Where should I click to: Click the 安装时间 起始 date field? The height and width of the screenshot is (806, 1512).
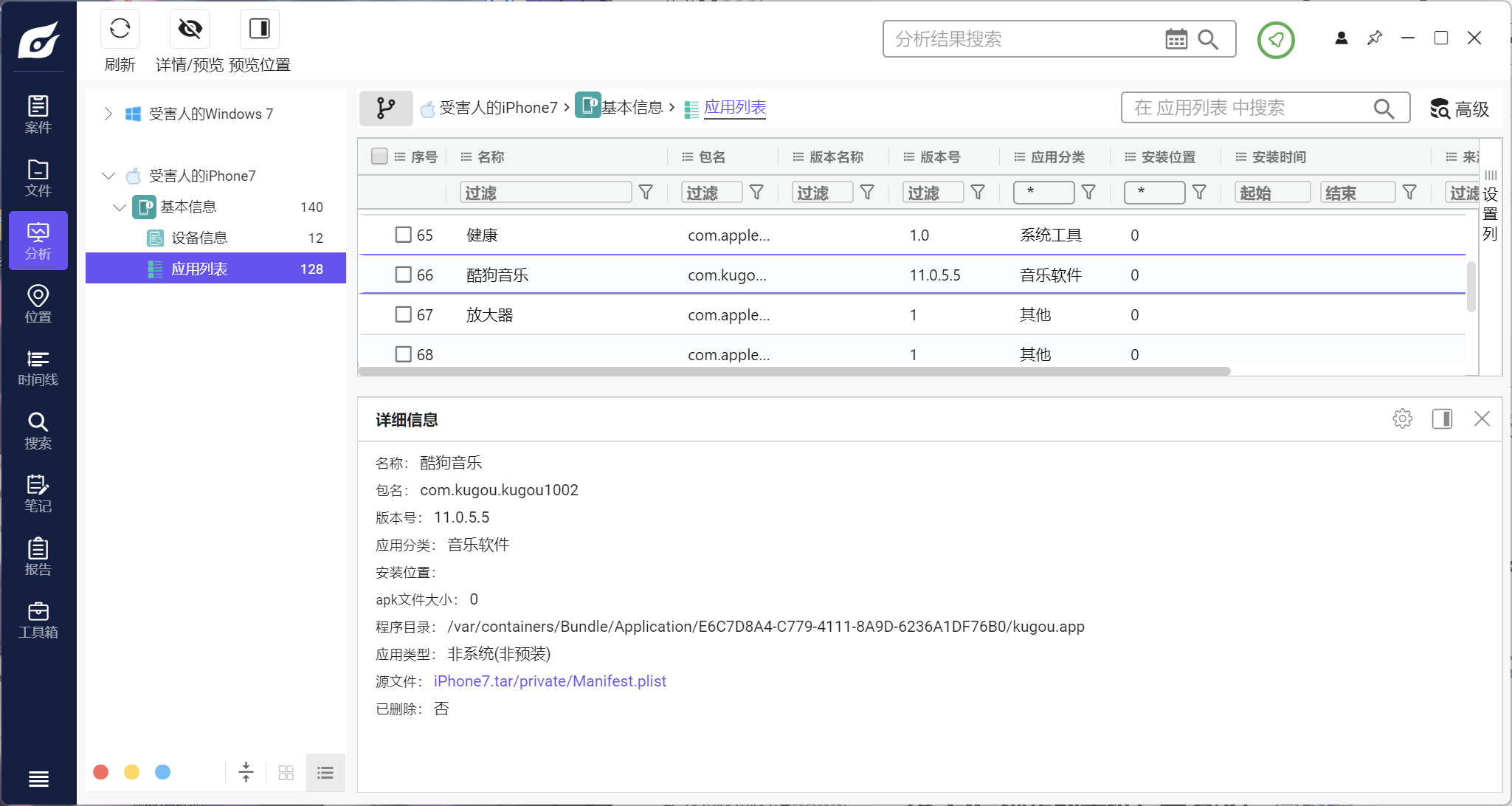coord(1272,193)
